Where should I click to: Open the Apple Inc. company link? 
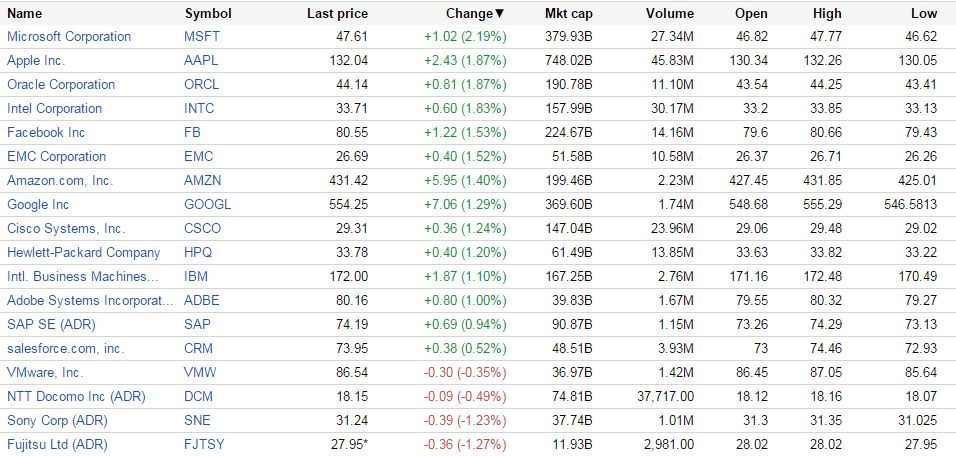[x=36, y=61]
